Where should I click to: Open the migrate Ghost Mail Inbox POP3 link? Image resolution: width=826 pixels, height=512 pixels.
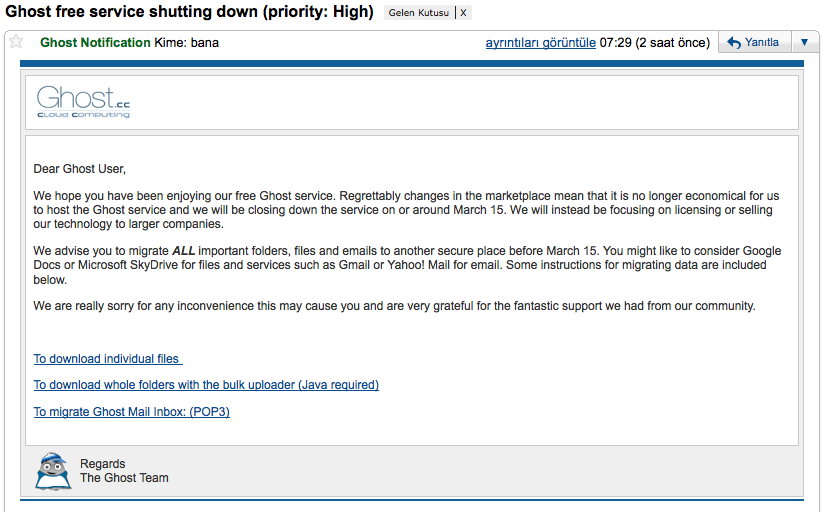coord(131,412)
